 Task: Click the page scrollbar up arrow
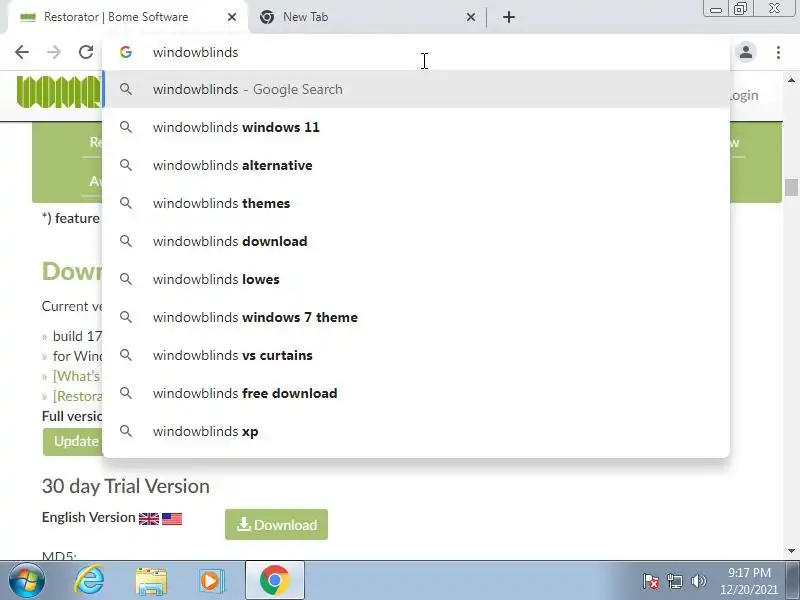[791, 80]
